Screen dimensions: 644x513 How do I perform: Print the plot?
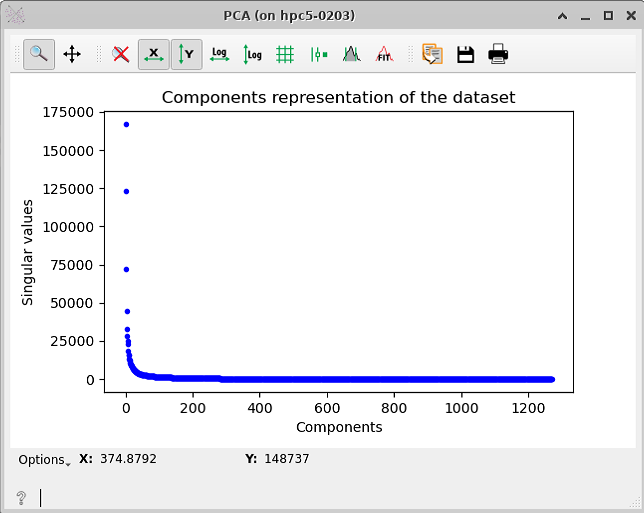pyautogui.click(x=498, y=54)
